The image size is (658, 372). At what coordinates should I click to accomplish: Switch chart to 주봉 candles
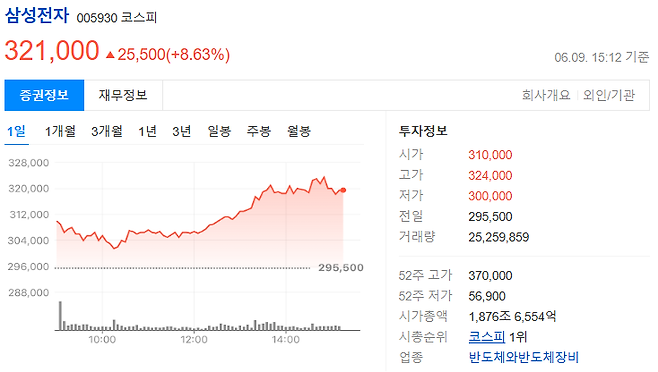(x=258, y=131)
